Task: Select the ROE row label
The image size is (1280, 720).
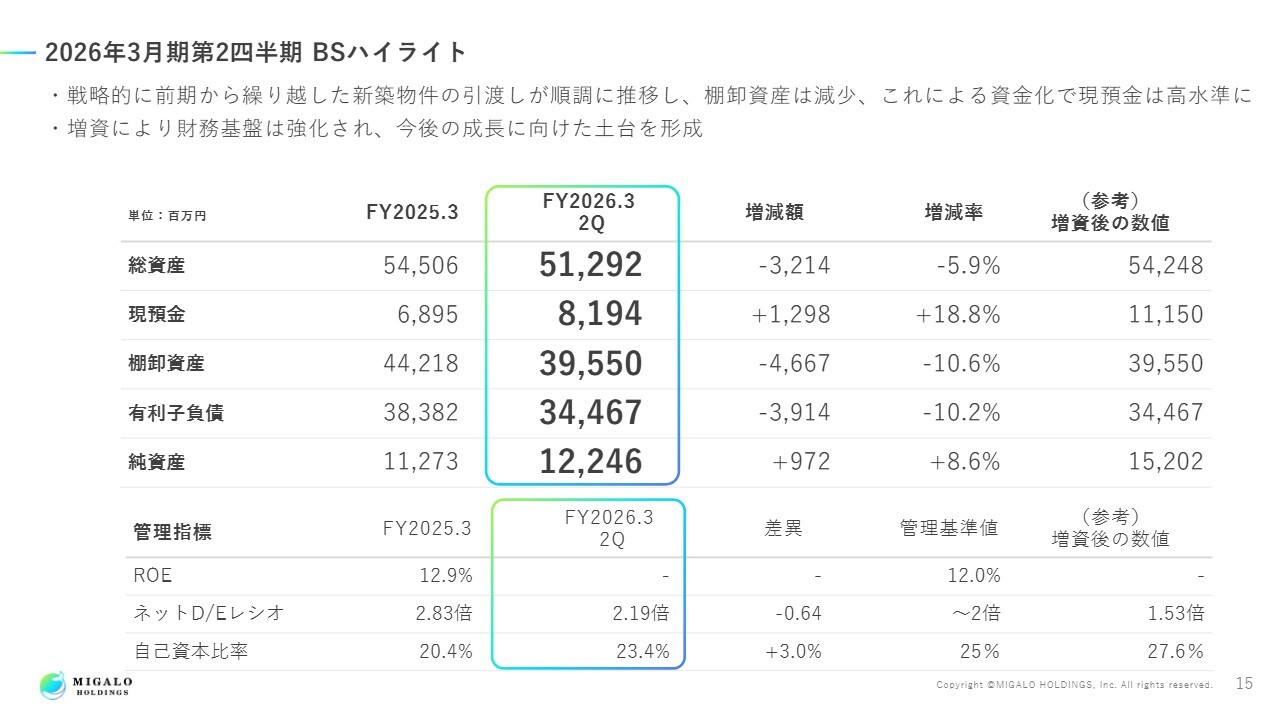Action: pyautogui.click(x=151, y=576)
